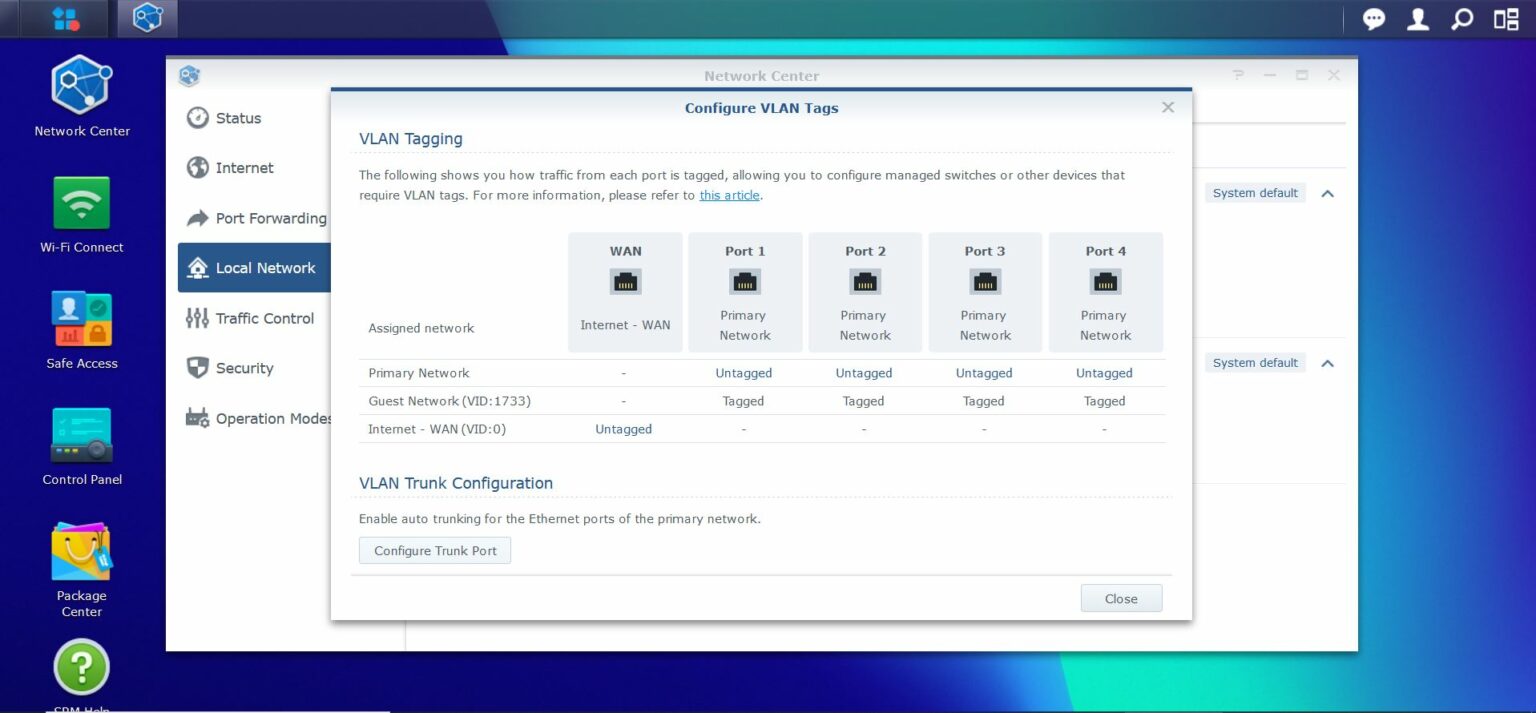This screenshot has height=713, width=1536.
Task: Click the search magnifier icon
Action: point(1462,19)
